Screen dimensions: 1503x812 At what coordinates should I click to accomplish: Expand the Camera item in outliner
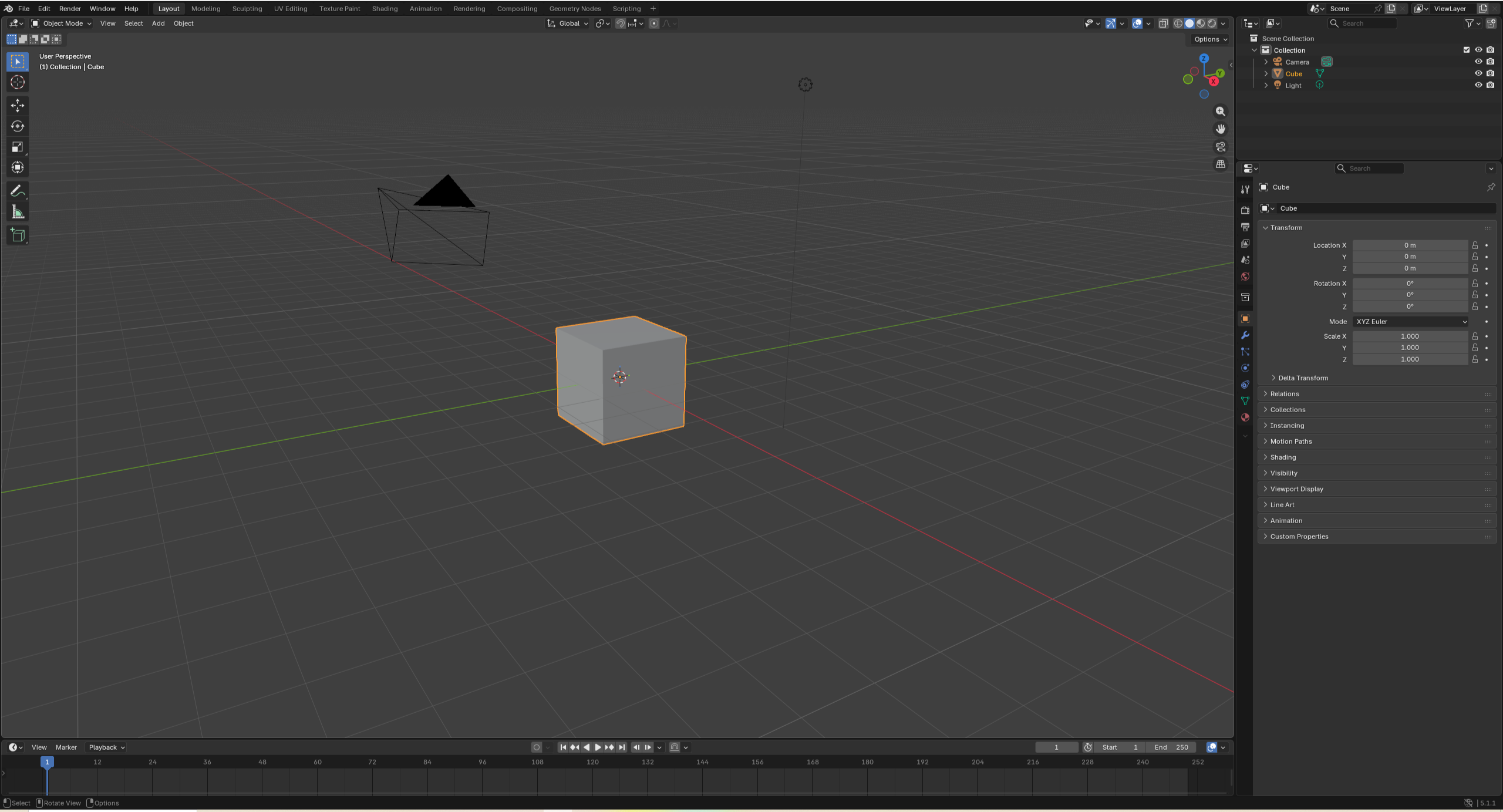1266,62
